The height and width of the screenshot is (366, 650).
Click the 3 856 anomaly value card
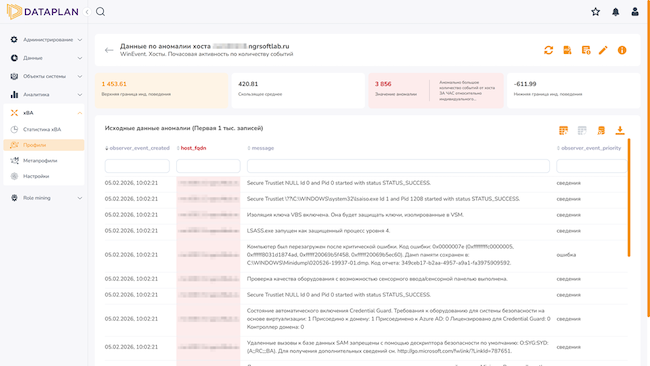436,90
